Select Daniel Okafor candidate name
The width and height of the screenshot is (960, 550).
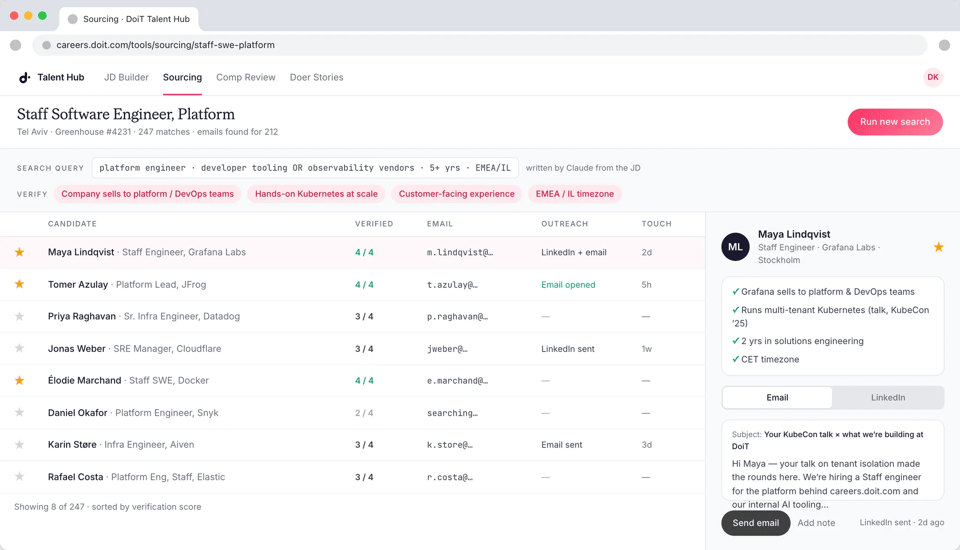tap(78, 413)
